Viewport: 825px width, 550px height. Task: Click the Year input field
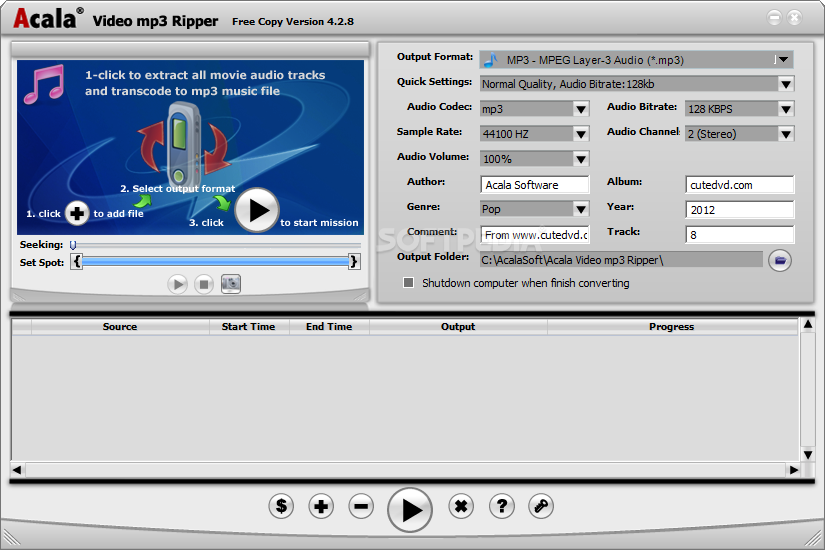pyautogui.click(x=740, y=209)
